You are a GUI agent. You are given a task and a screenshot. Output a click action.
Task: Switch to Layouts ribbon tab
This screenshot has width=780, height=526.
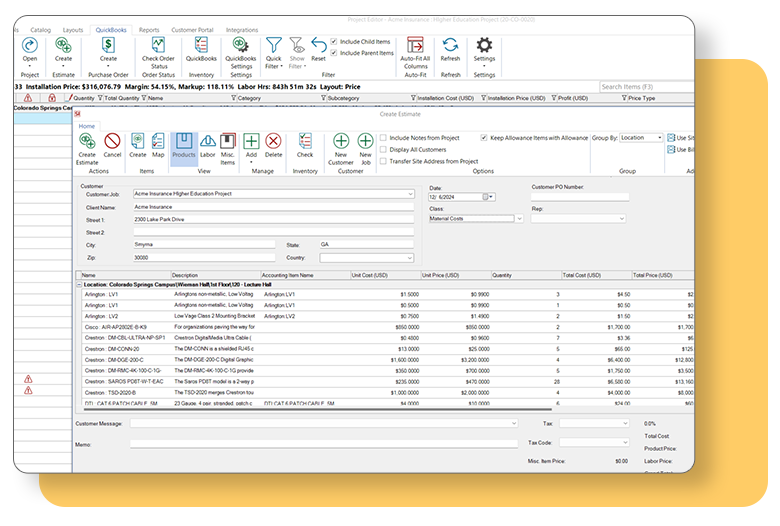[73, 30]
